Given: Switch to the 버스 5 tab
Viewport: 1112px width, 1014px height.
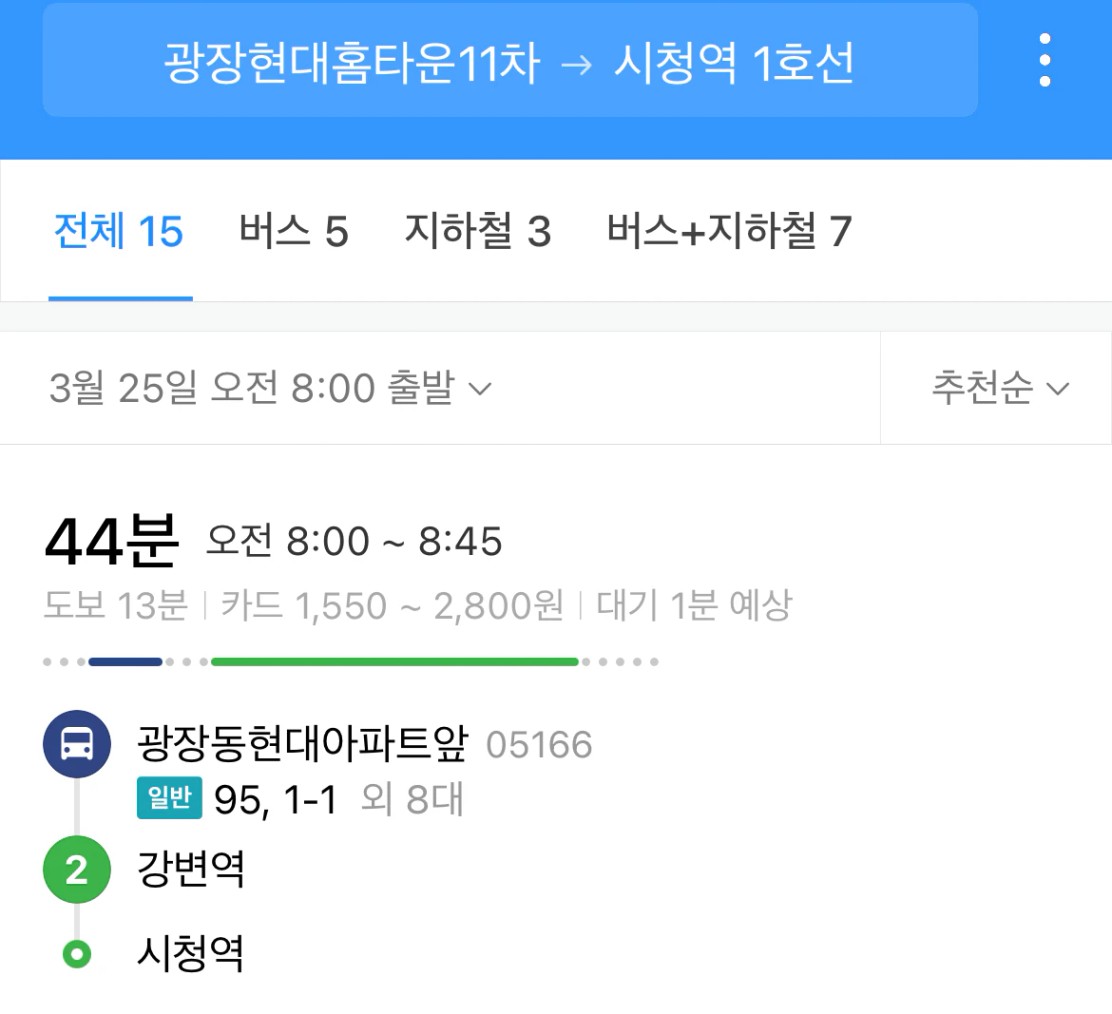Looking at the screenshot, I should coord(294,231).
